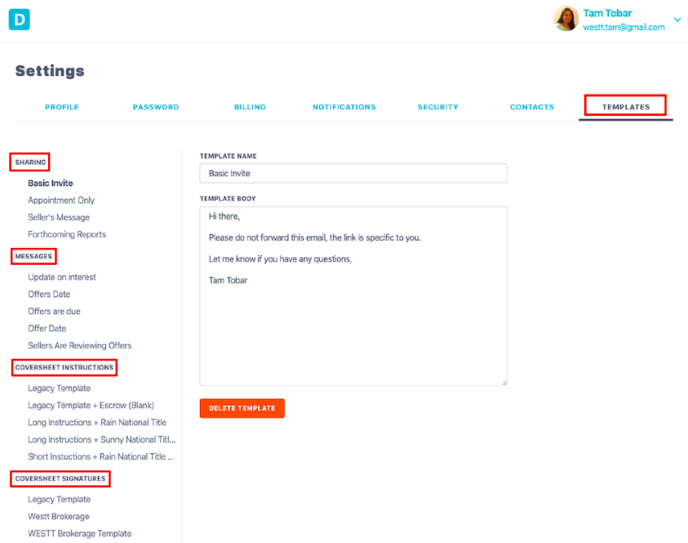Go to the Notifications tab

344,107
